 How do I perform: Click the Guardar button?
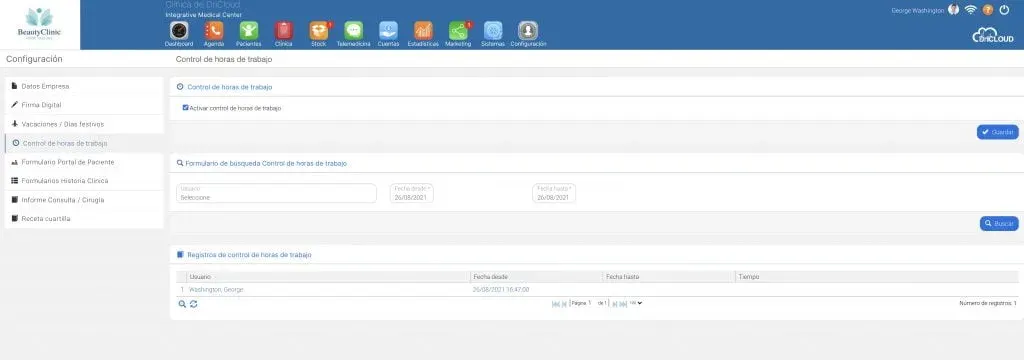pos(997,132)
